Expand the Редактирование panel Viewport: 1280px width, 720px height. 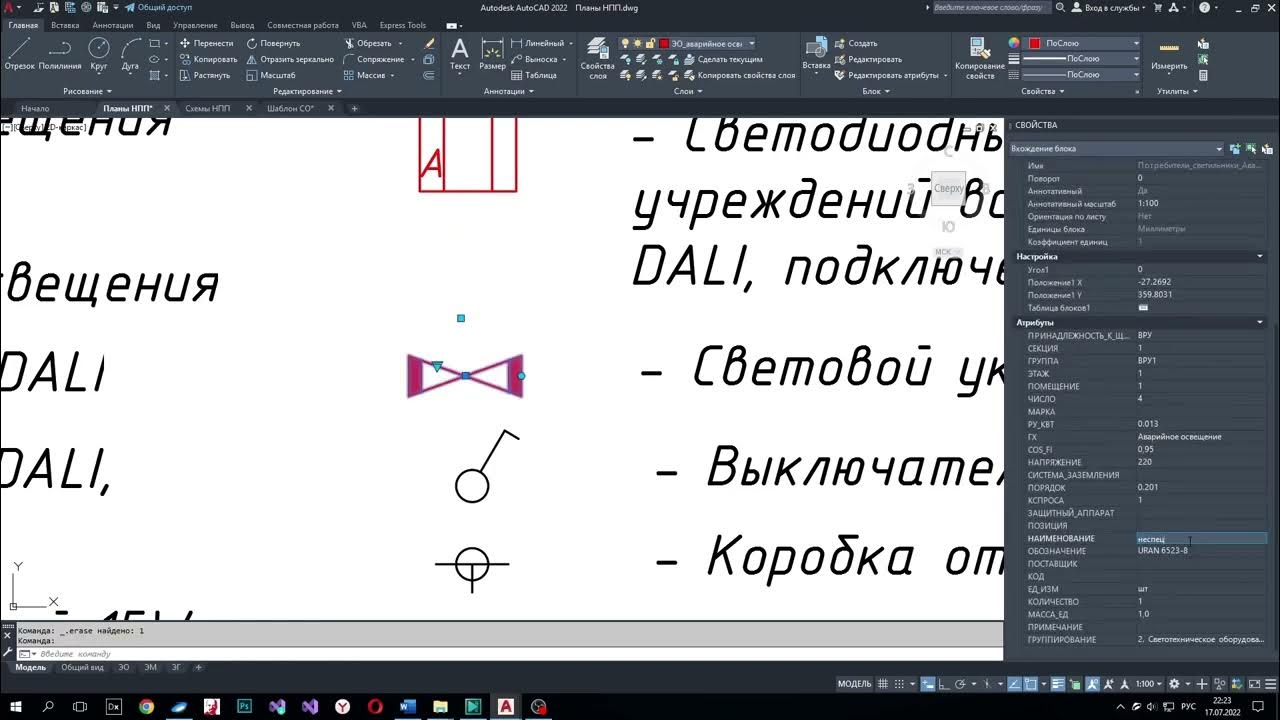(306, 91)
